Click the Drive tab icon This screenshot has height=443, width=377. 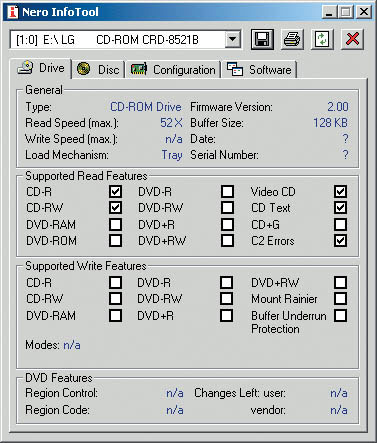click(x=25, y=68)
